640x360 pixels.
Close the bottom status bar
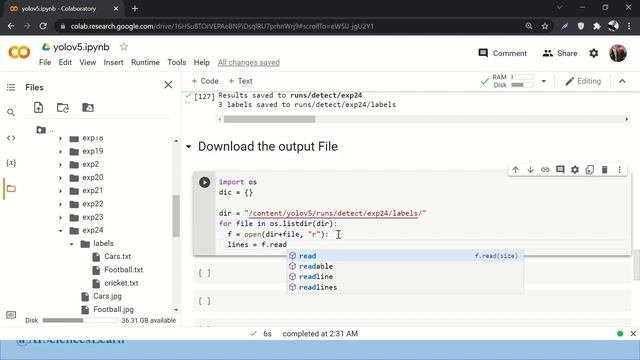633,333
